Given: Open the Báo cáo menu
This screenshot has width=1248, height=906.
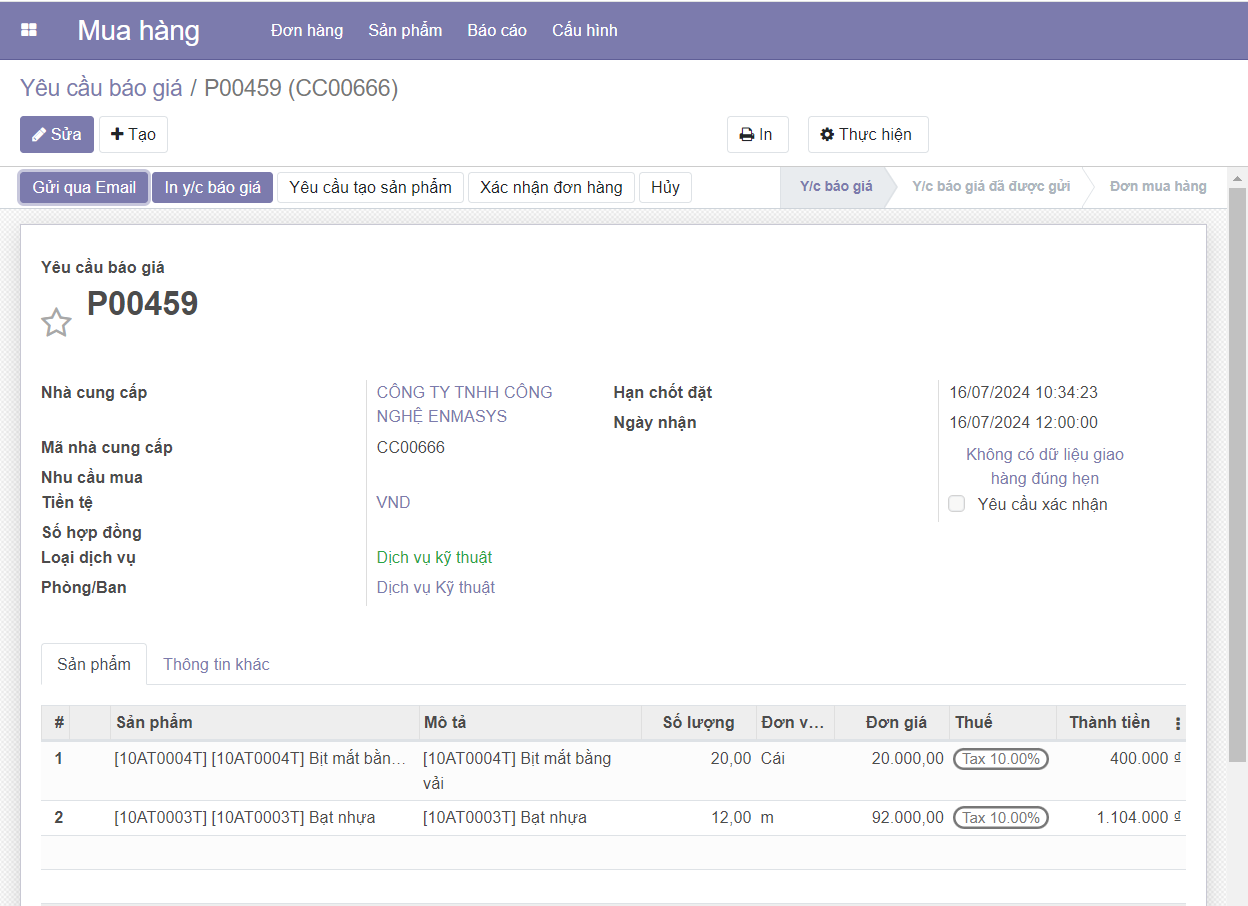Looking at the screenshot, I should 497,30.
